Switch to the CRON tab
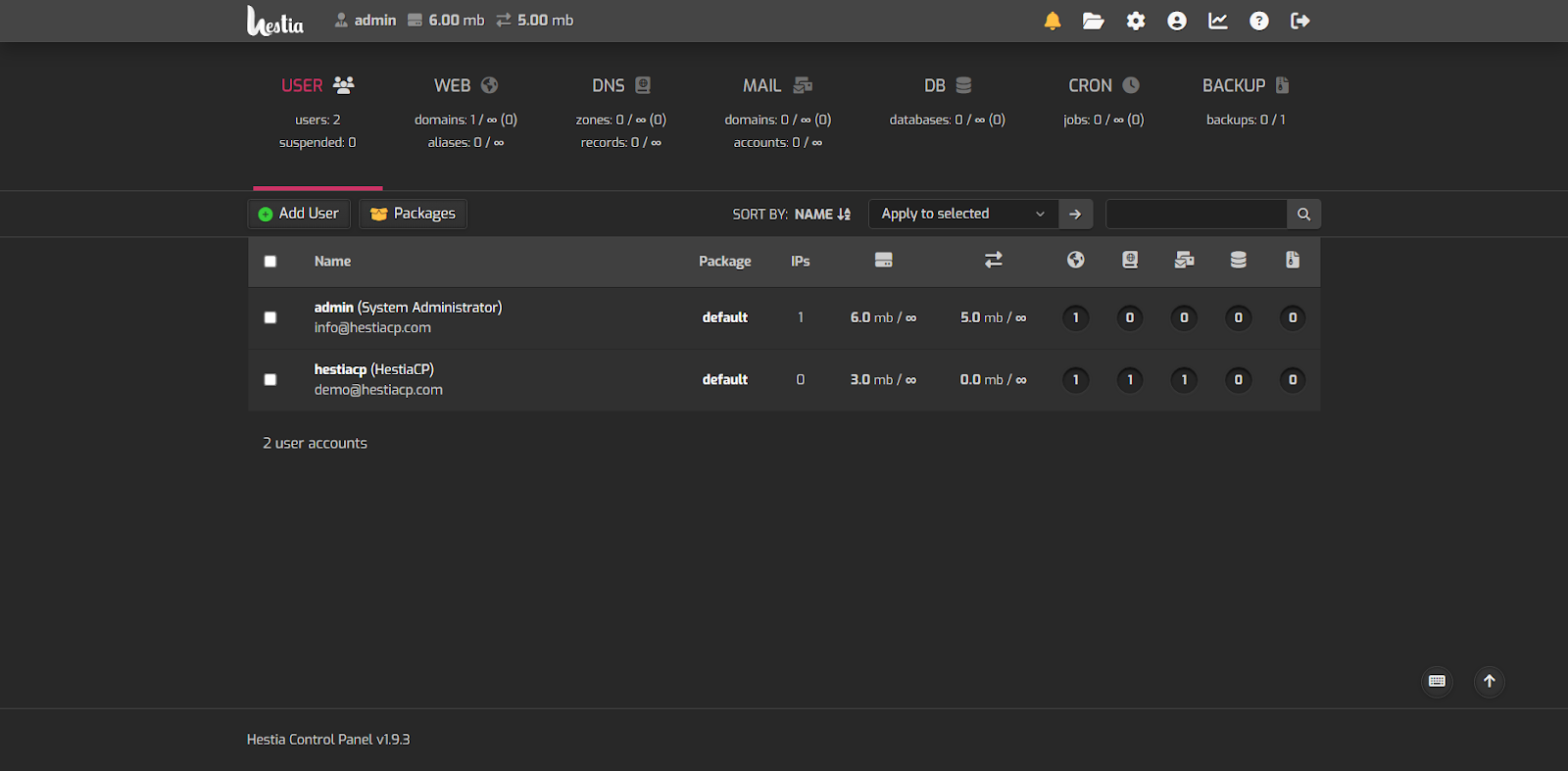This screenshot has height=771, width=1568. pyautogui.click(x=1102, y=86)
